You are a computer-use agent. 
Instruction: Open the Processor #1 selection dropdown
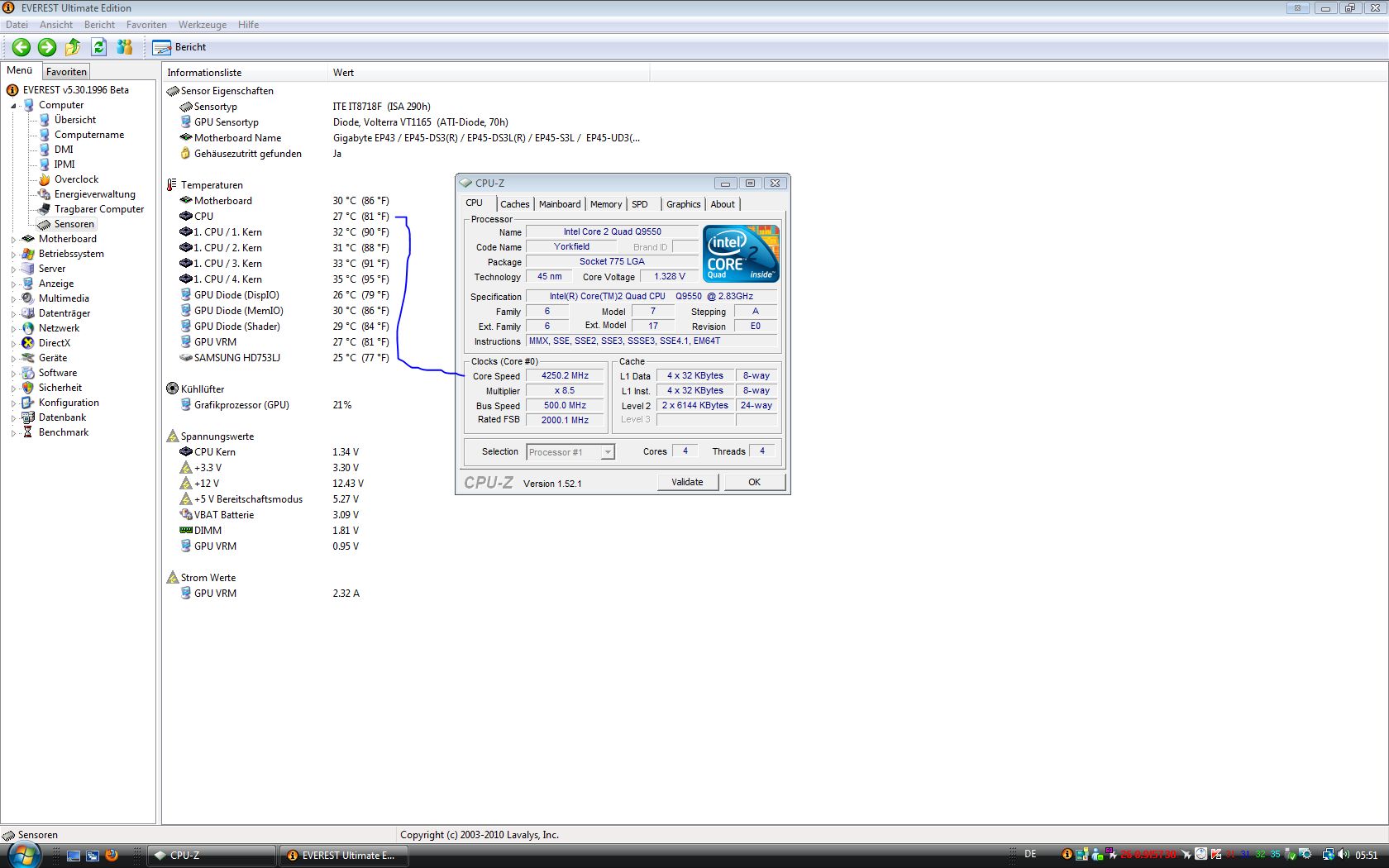pyautogui.click(x=570, y=452)
